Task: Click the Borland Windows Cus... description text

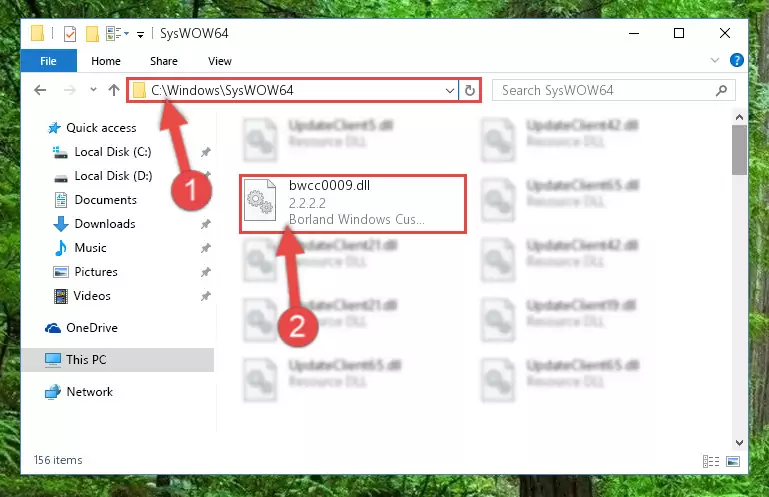Action: pyautogui.click(x=357, y=219)
